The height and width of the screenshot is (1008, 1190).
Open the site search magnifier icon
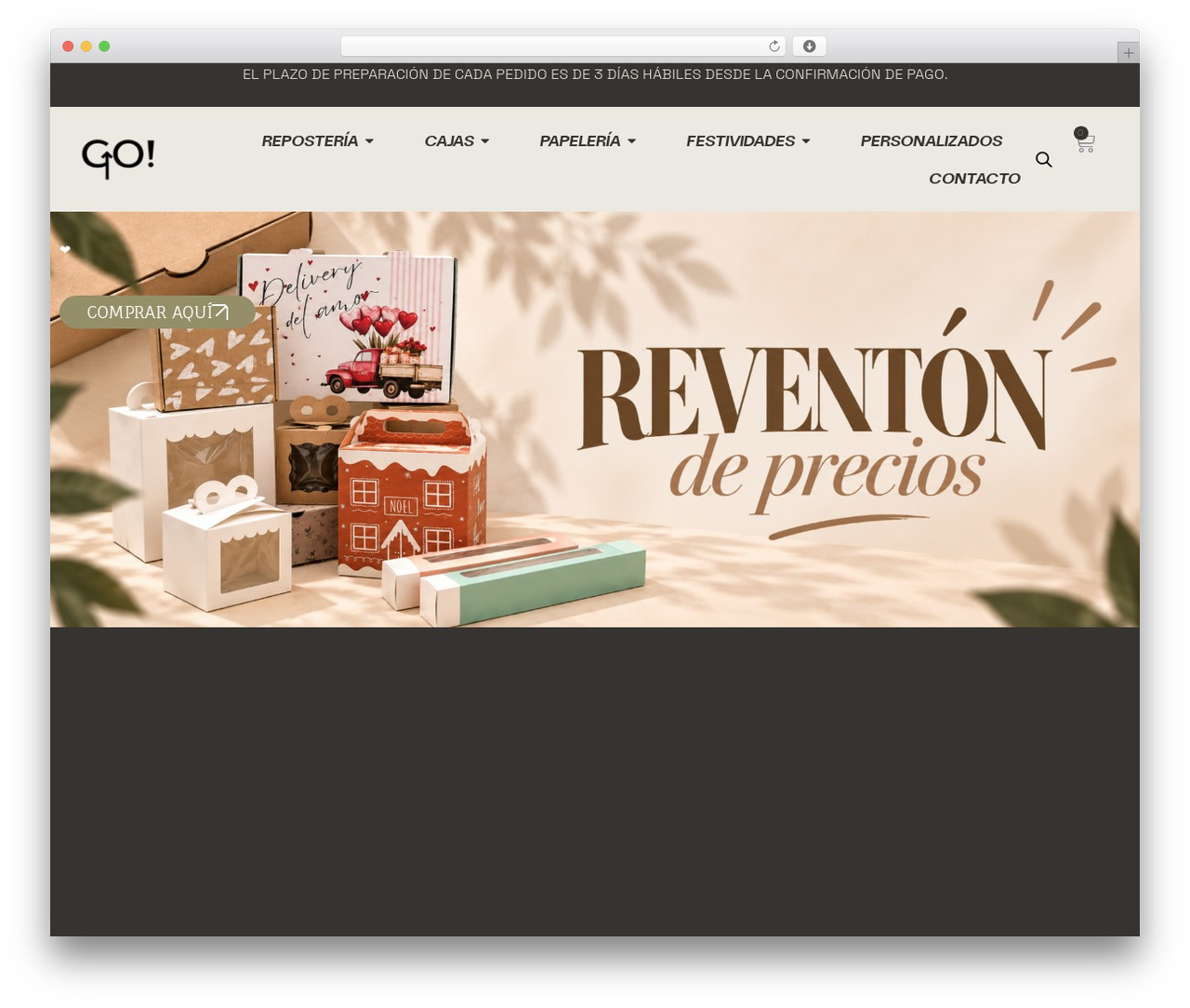[1044, 160]
